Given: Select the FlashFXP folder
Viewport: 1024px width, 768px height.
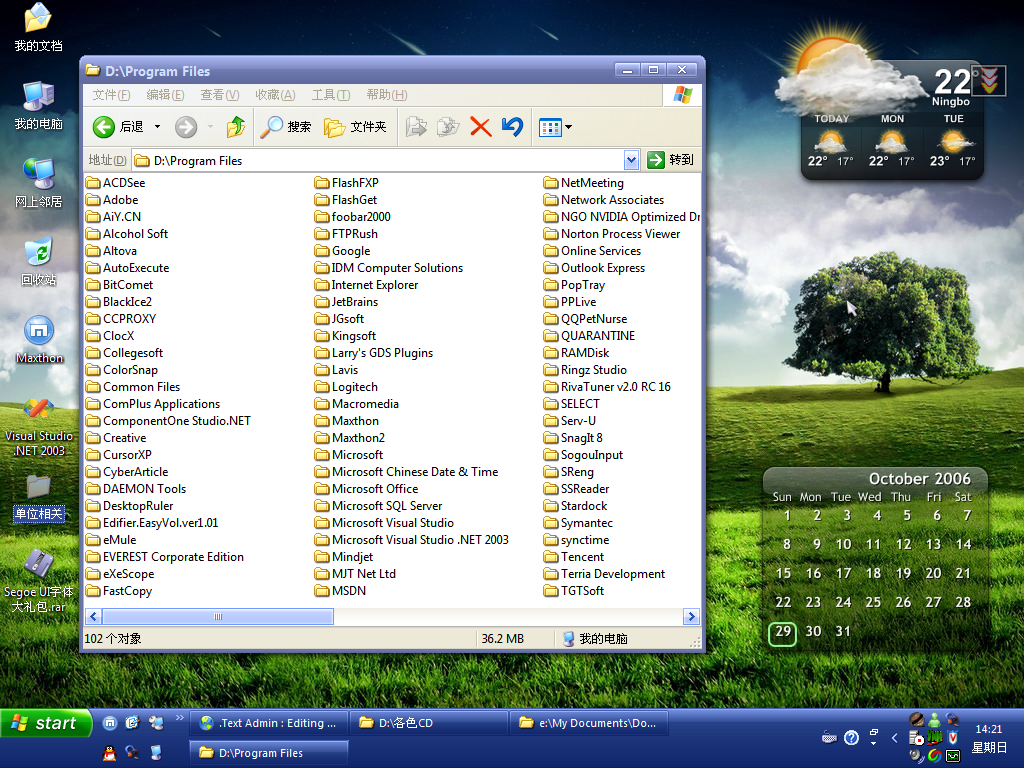Looking at the screenshot, I should 347,183.
